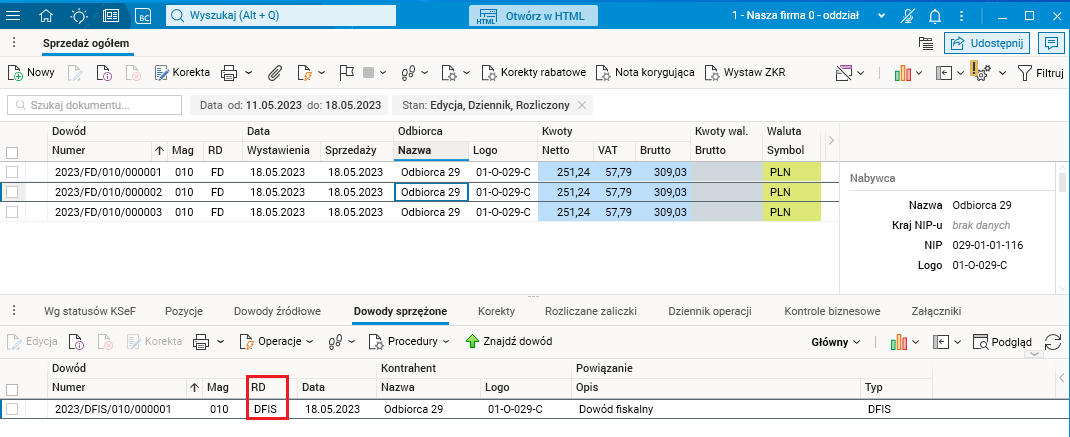Switch to the Pozycje tab

tap(184, 311)
